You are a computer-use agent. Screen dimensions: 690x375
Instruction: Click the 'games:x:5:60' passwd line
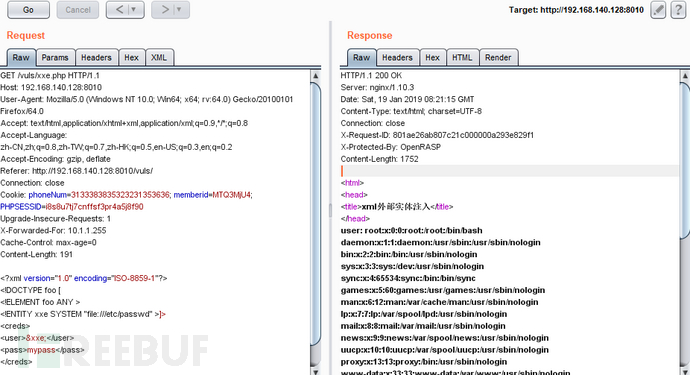pyautogui.click(x=443, y=290)
